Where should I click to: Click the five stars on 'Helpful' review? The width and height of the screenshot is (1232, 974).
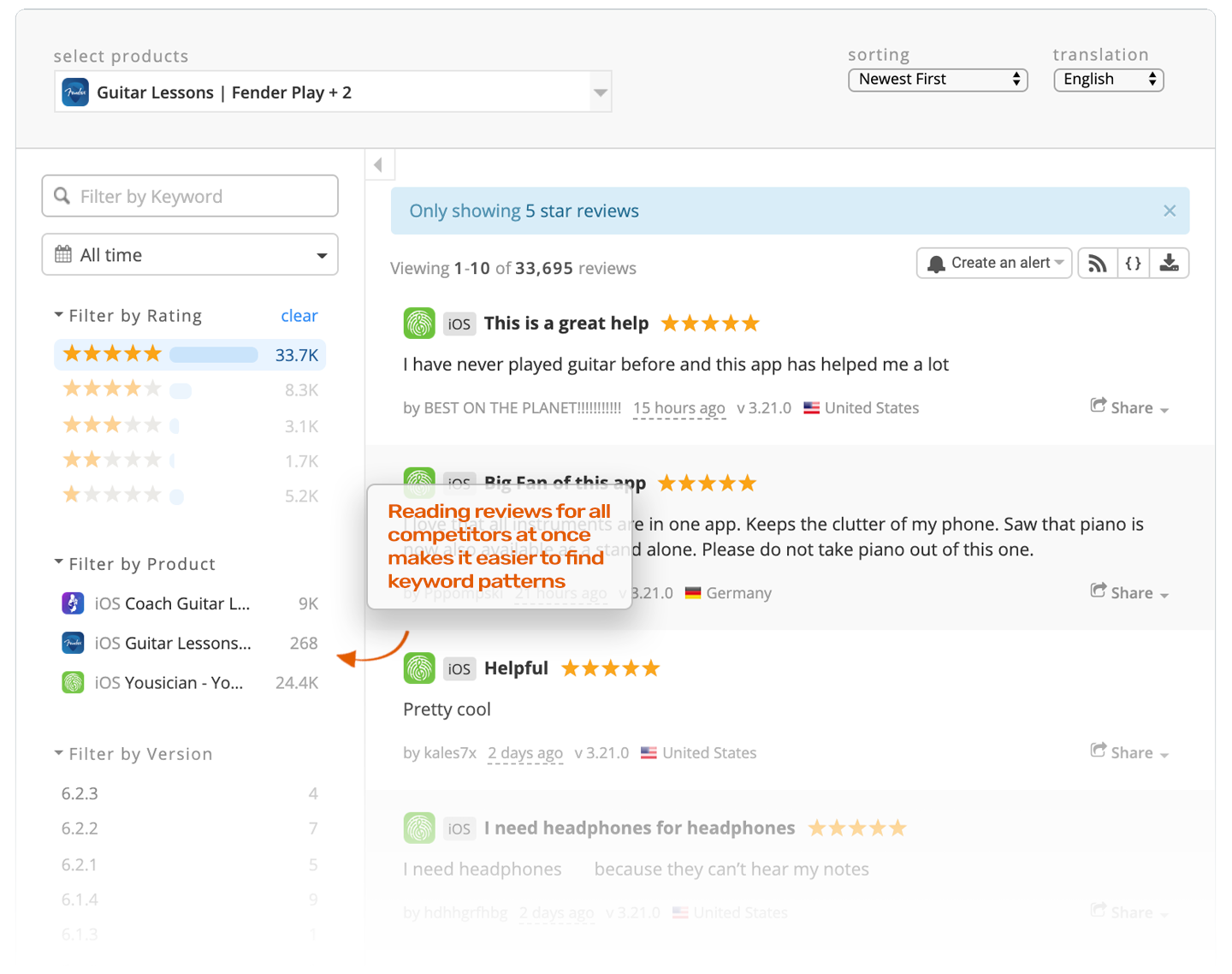(x=611, y=668)
